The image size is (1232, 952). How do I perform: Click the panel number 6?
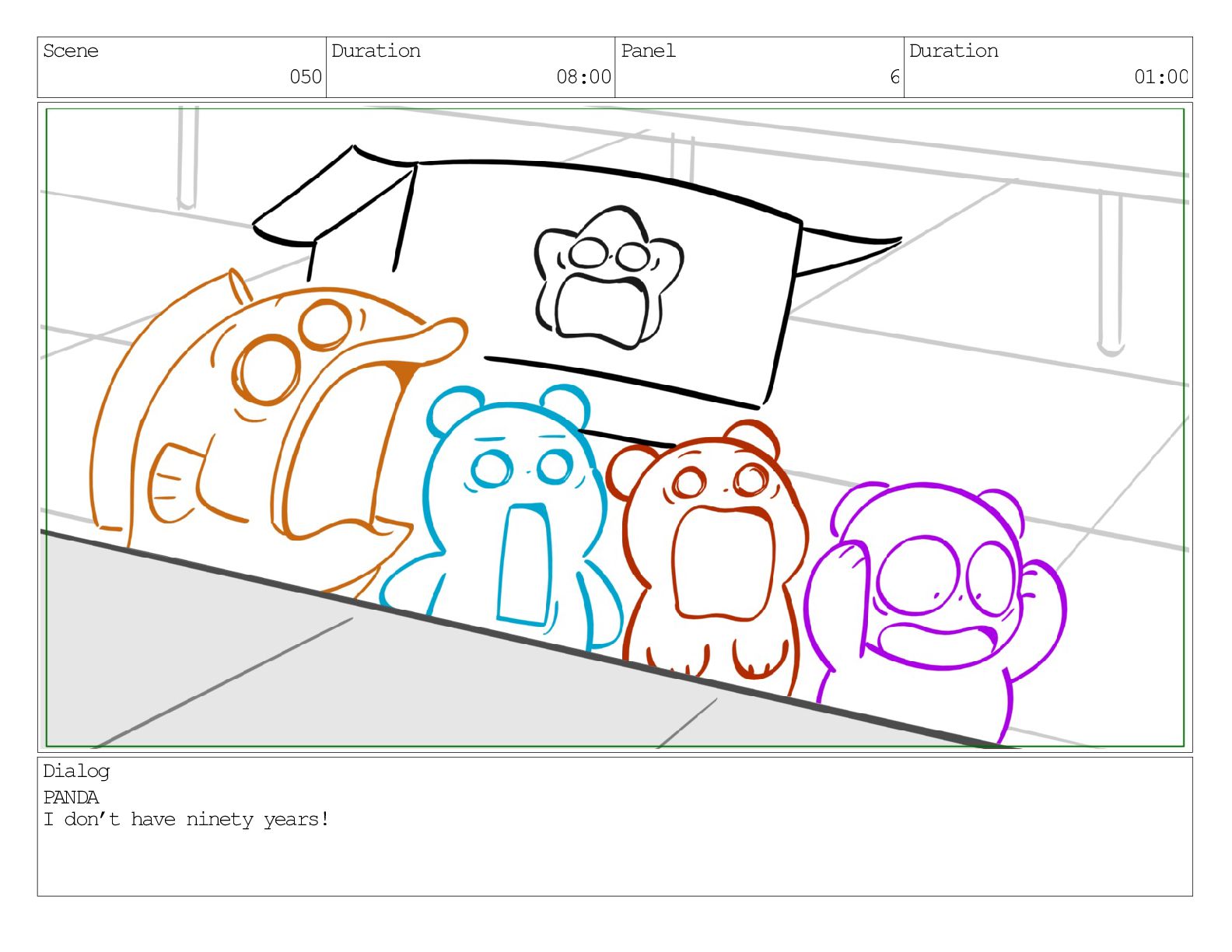click(894, 76)
